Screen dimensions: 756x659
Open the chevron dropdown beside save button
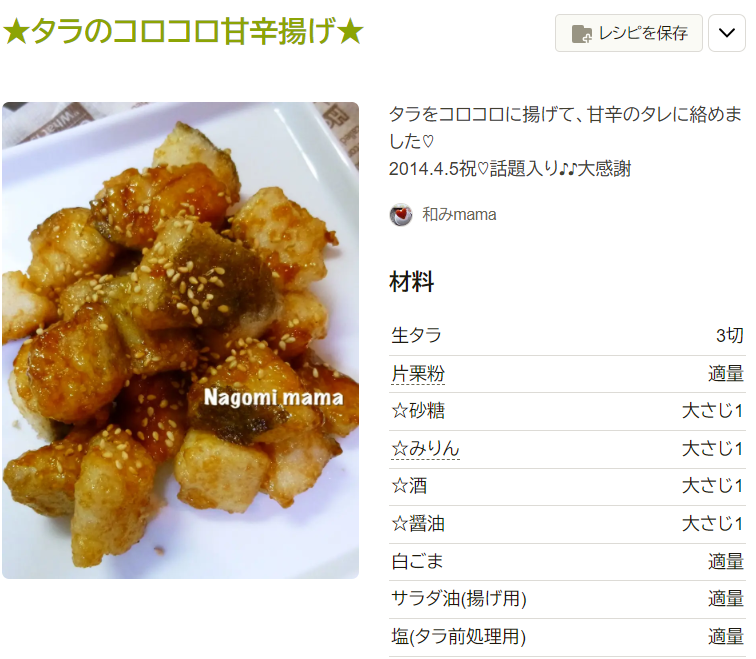pos(727,33)
